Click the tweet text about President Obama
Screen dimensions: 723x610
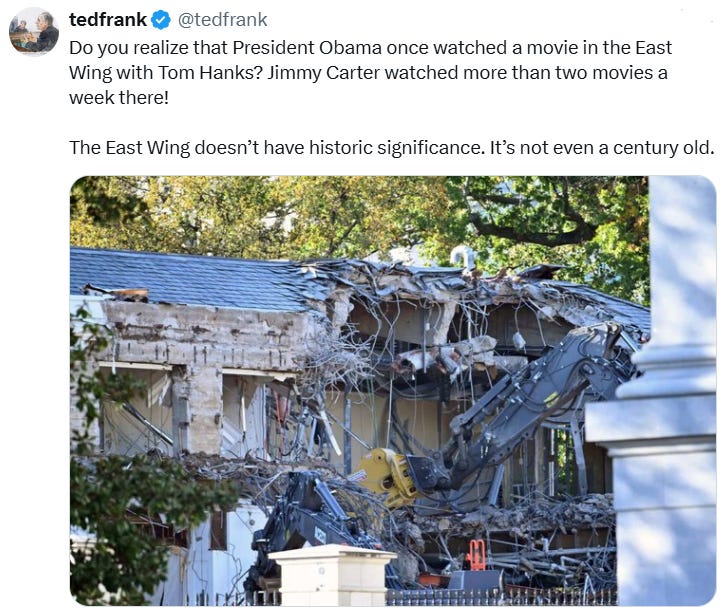[370, 72]
